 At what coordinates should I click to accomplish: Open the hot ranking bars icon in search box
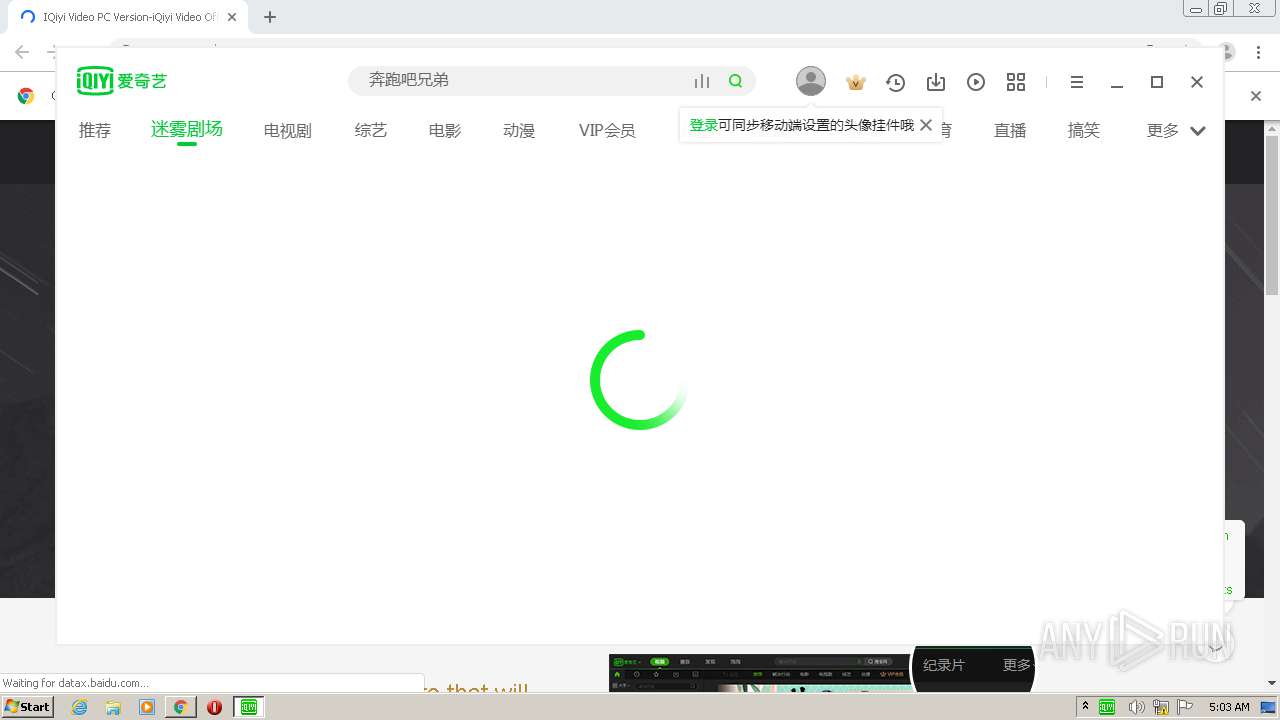coord(702,81)
